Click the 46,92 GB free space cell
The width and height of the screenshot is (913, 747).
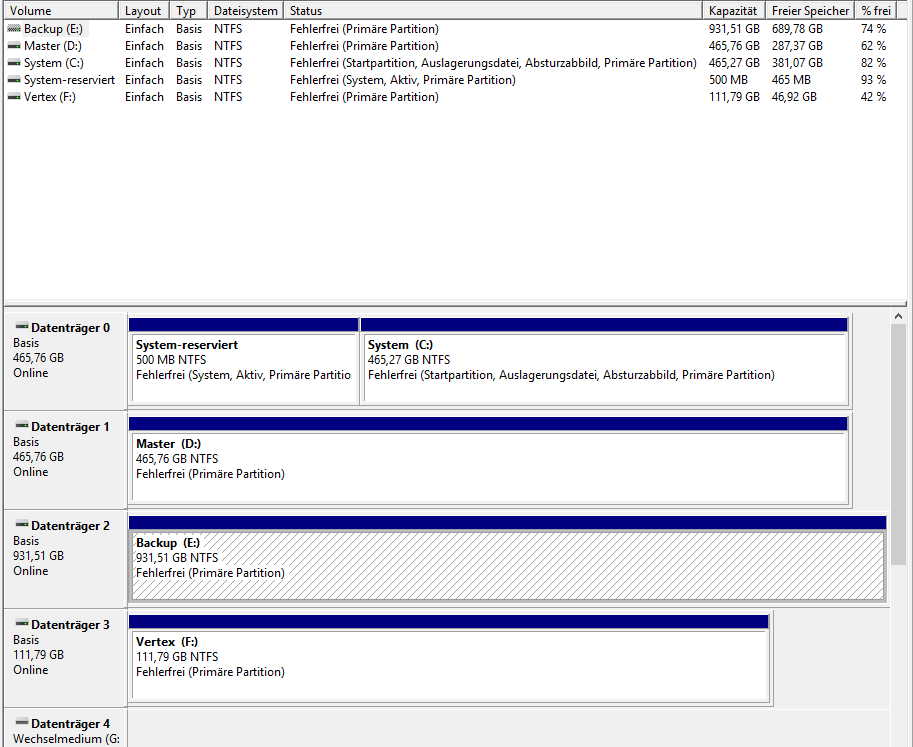click(794, 97)
